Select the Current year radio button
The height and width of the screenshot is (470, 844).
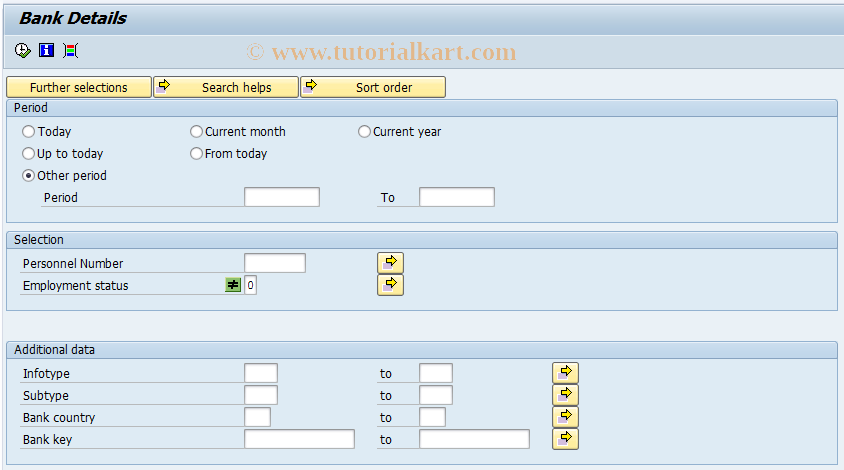(x=364, y=131)
